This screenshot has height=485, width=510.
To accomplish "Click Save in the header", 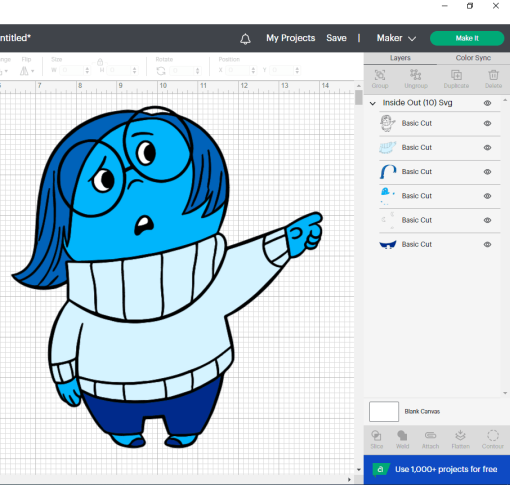I will 336,38.
